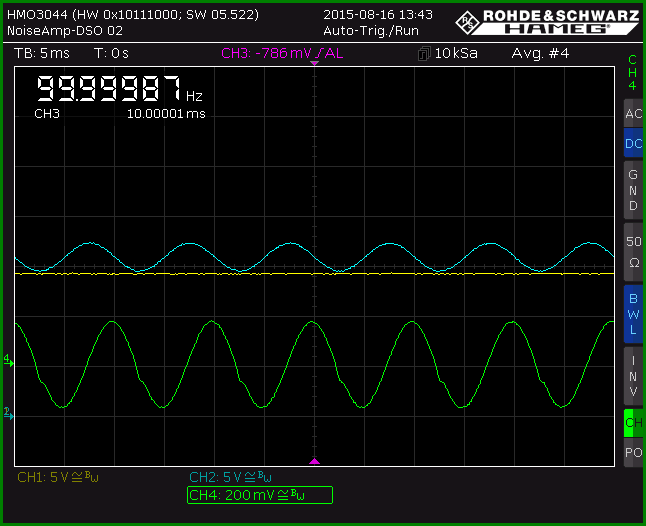Toggle INV channel inversion

[634, 376]
